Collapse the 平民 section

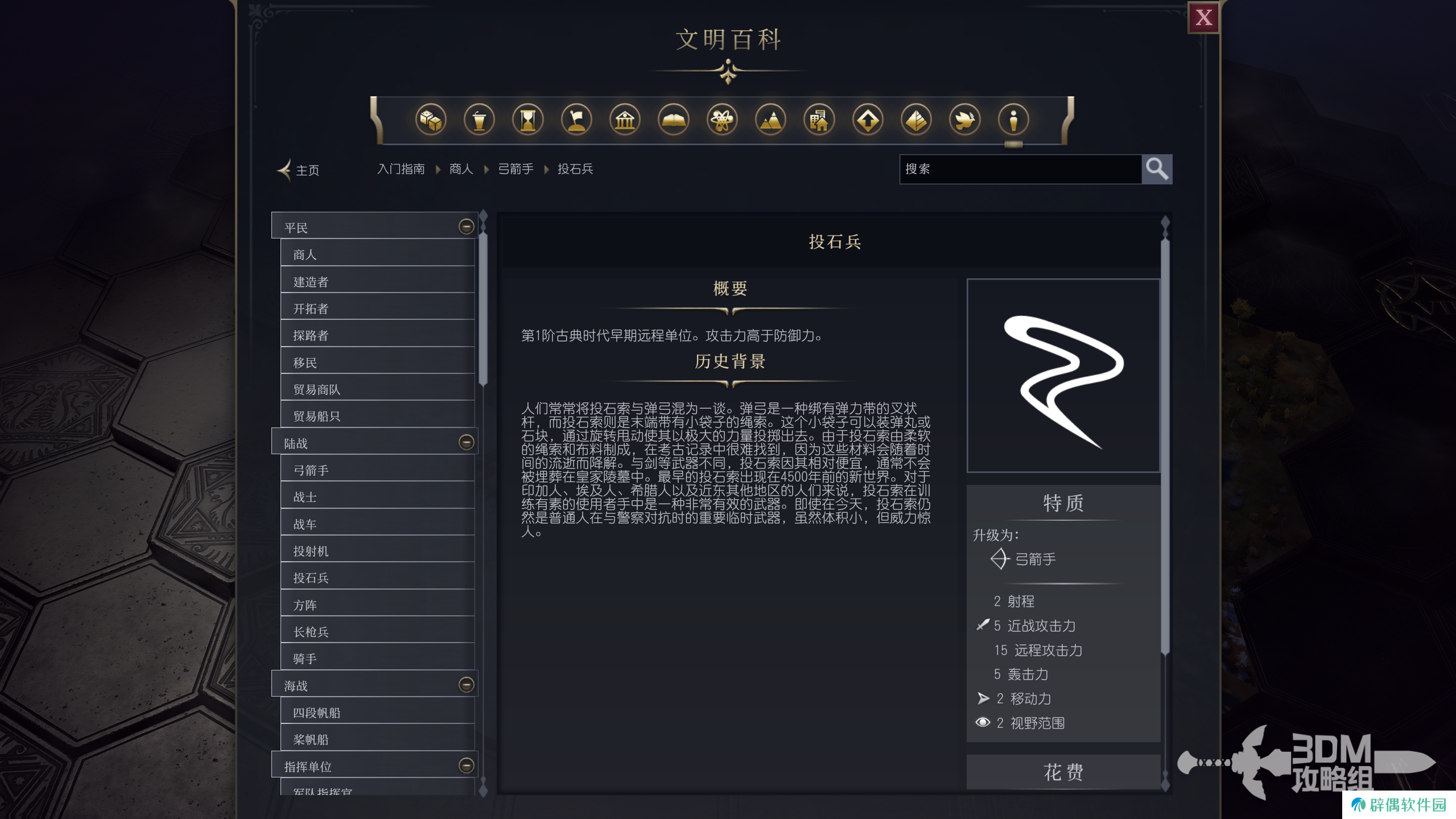click(466, 227)
